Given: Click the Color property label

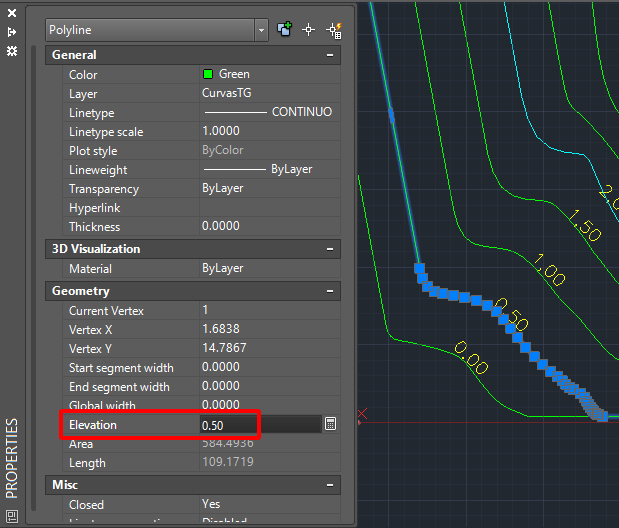Looking at the screenshot, I should tap(83, 75).
